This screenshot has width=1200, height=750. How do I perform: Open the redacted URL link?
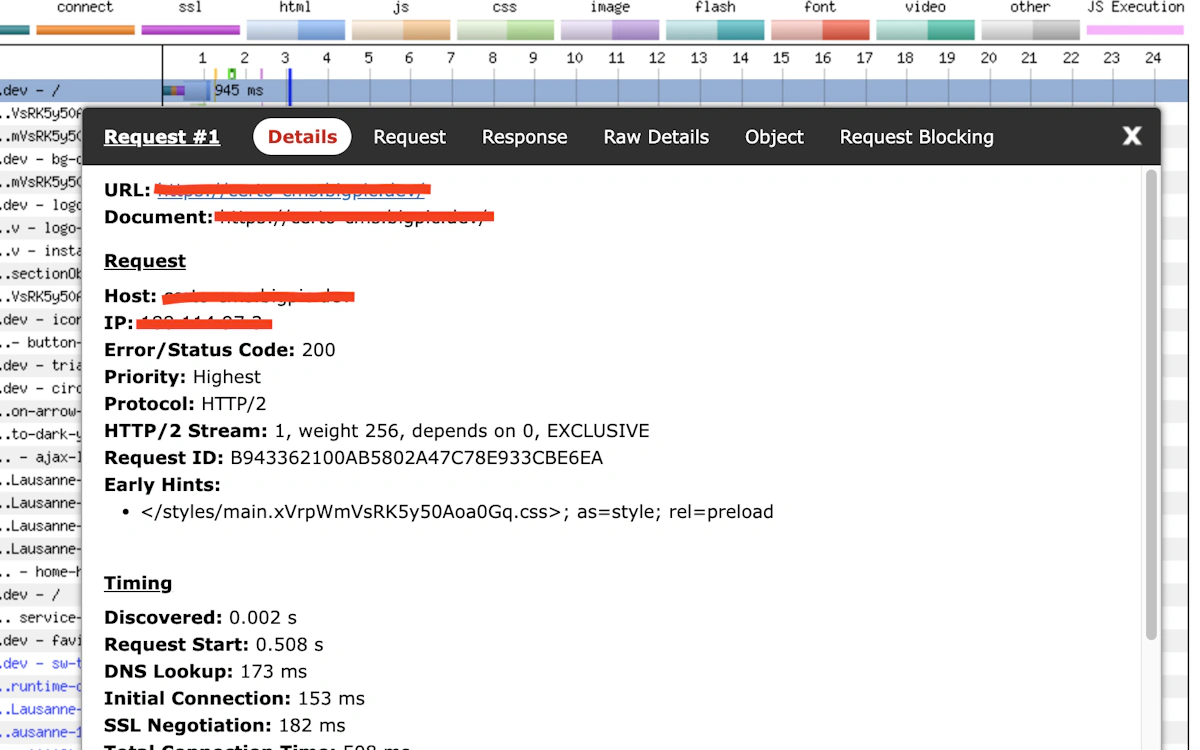coord(291,190)
